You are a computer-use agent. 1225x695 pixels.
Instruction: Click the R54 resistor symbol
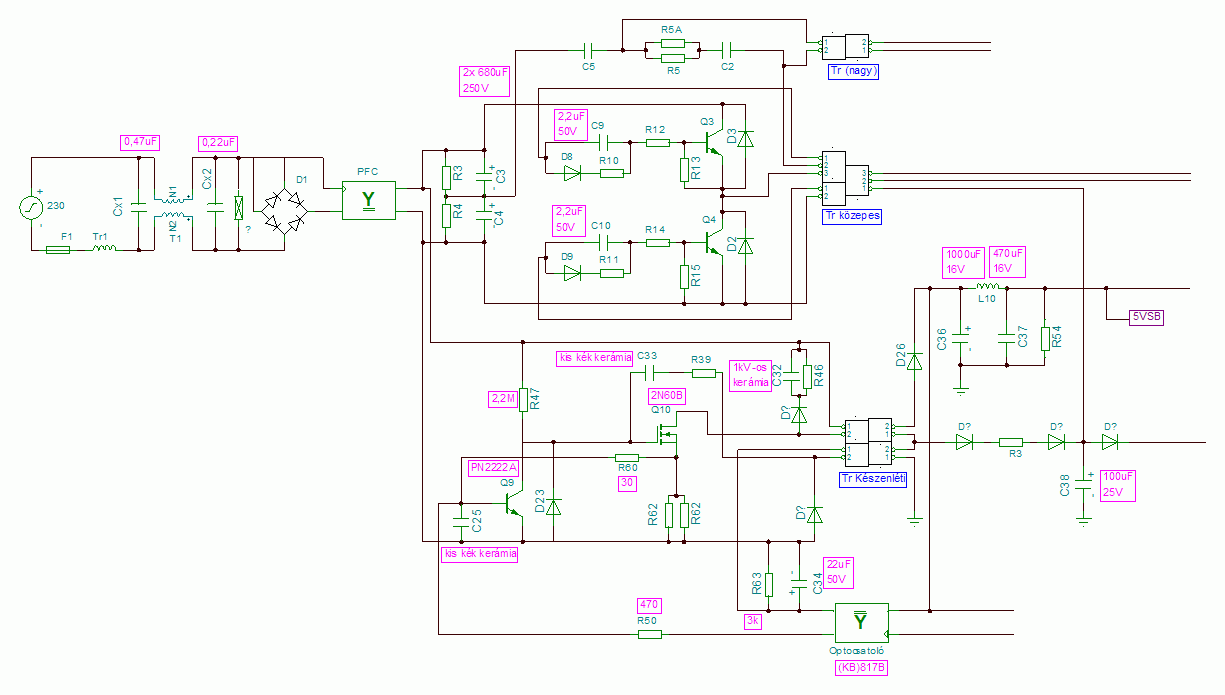click(x=1043, y=338)
